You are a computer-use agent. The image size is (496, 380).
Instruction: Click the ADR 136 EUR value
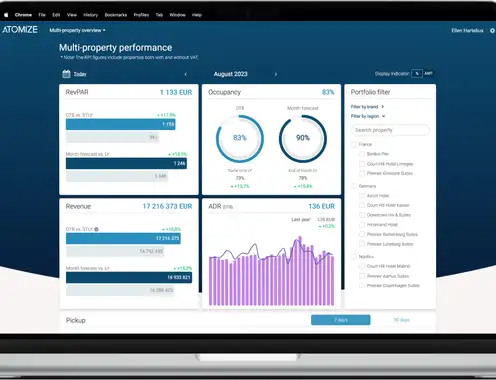pos(321,206)
